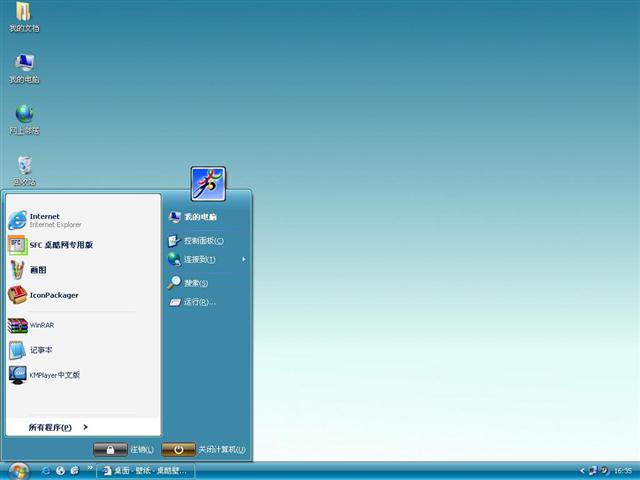This screenshot has width=640, height=480.
Task: Open 搜索(S) search
Action: tap(188, 283)
